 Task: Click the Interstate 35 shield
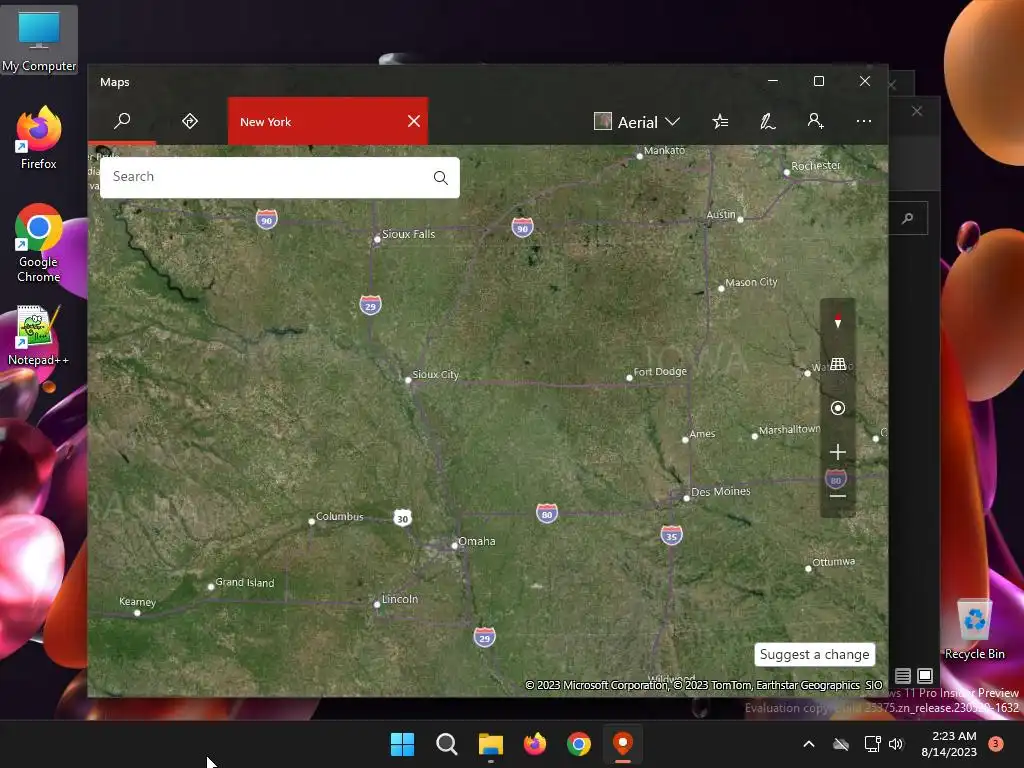point(671,536)
